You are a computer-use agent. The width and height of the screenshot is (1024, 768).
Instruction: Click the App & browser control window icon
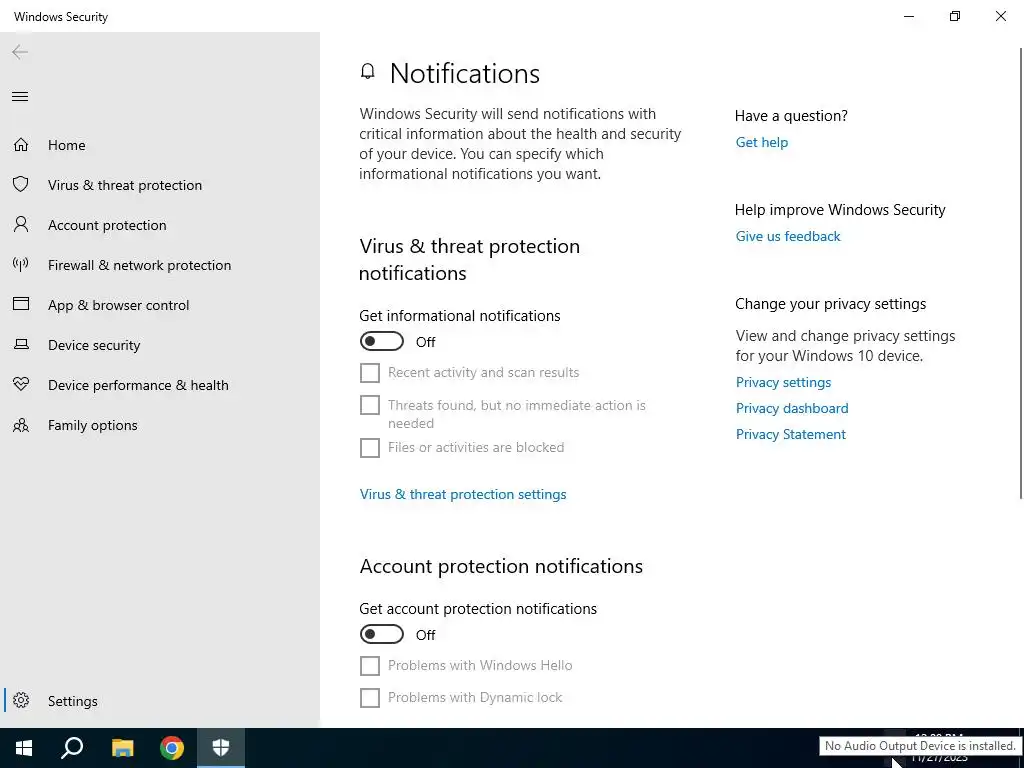click(x=21, y=304)
